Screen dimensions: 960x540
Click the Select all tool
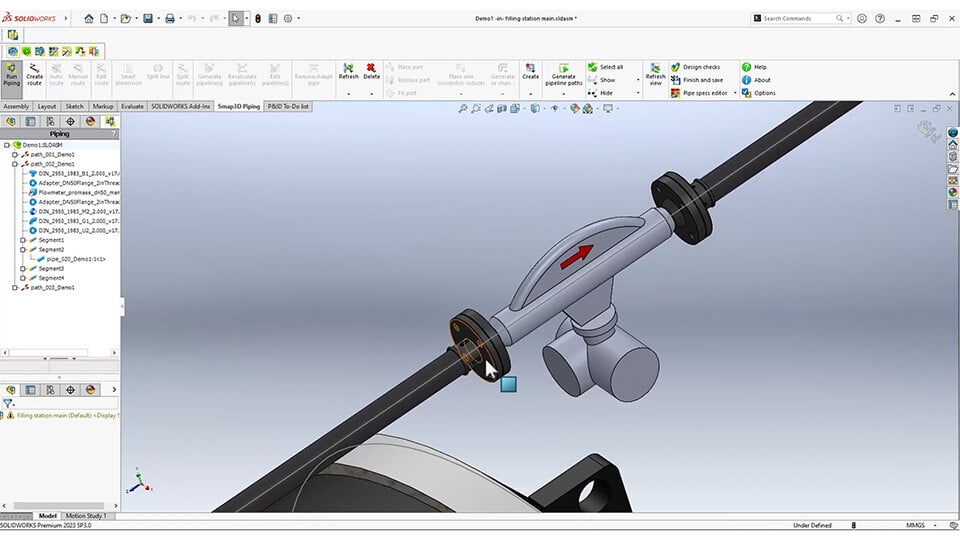(606, 67)
